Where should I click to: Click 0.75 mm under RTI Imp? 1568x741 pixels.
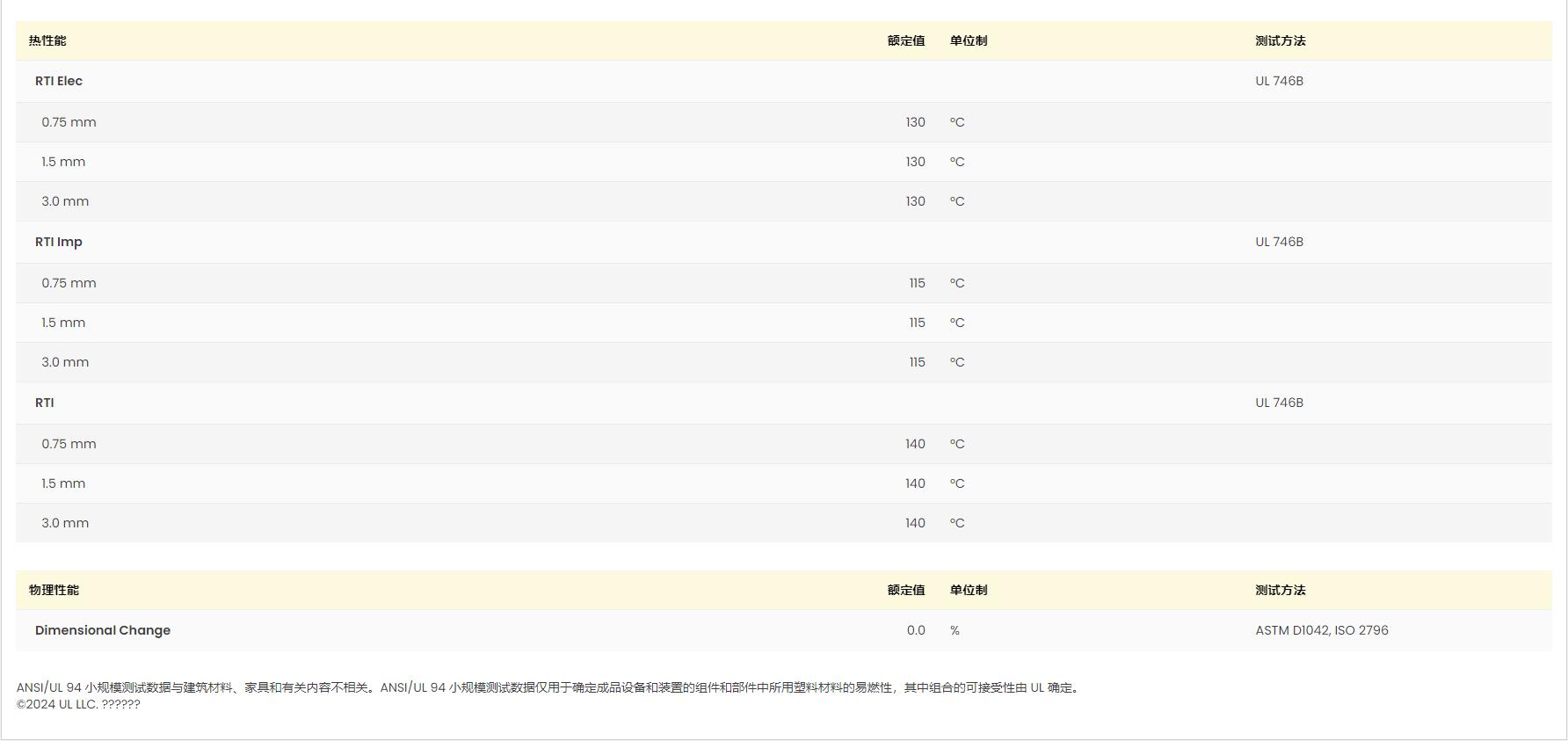pyautogui.click(x=69, y=283)
